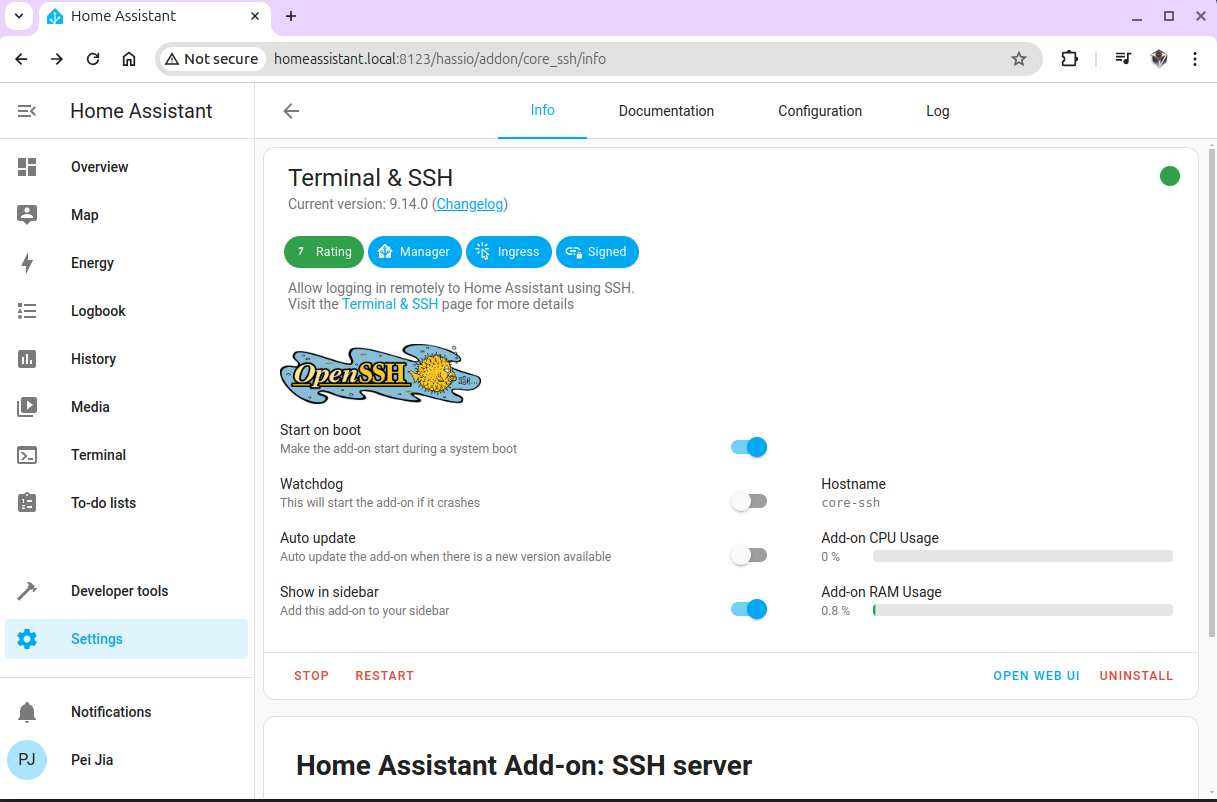1217x802 pixels.
Task: Click the Rating 7 chip
Action: [x=324, y=252]
